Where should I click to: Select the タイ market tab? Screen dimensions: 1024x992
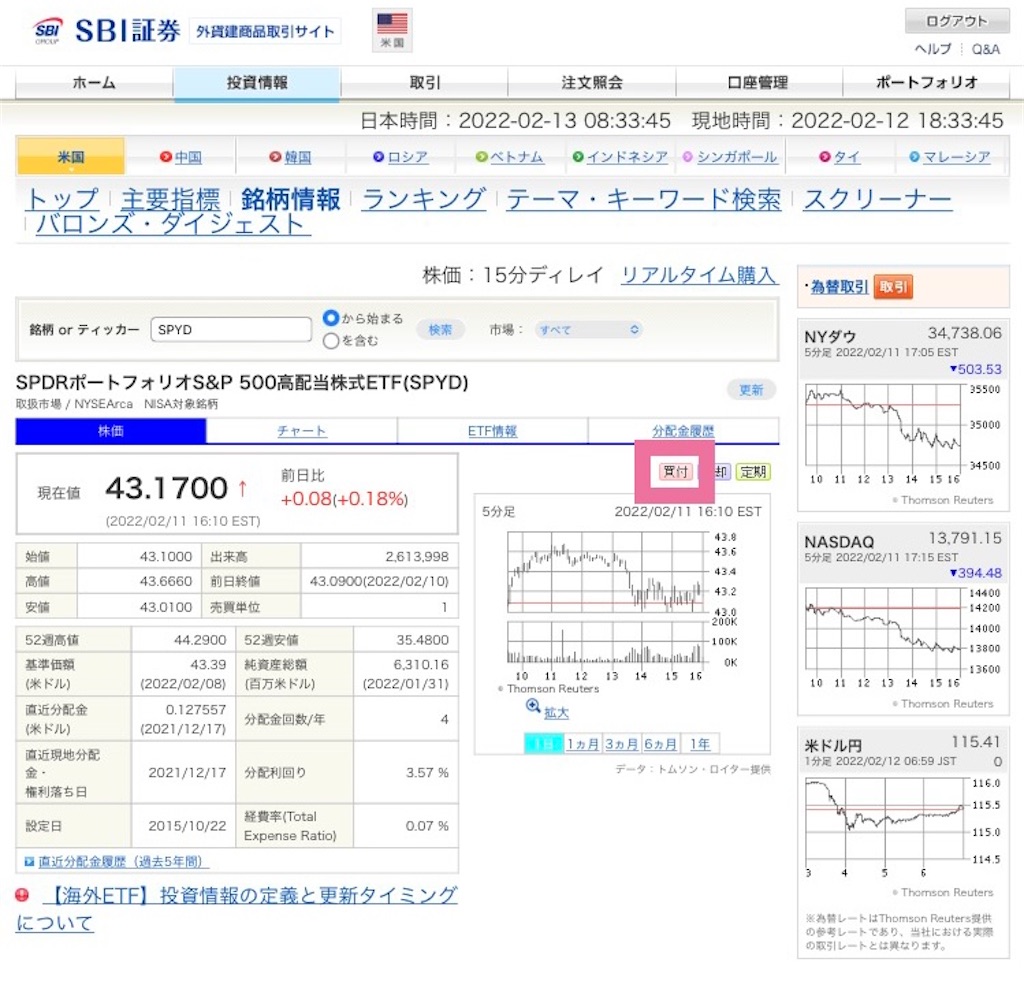click(x=840, y=157)
